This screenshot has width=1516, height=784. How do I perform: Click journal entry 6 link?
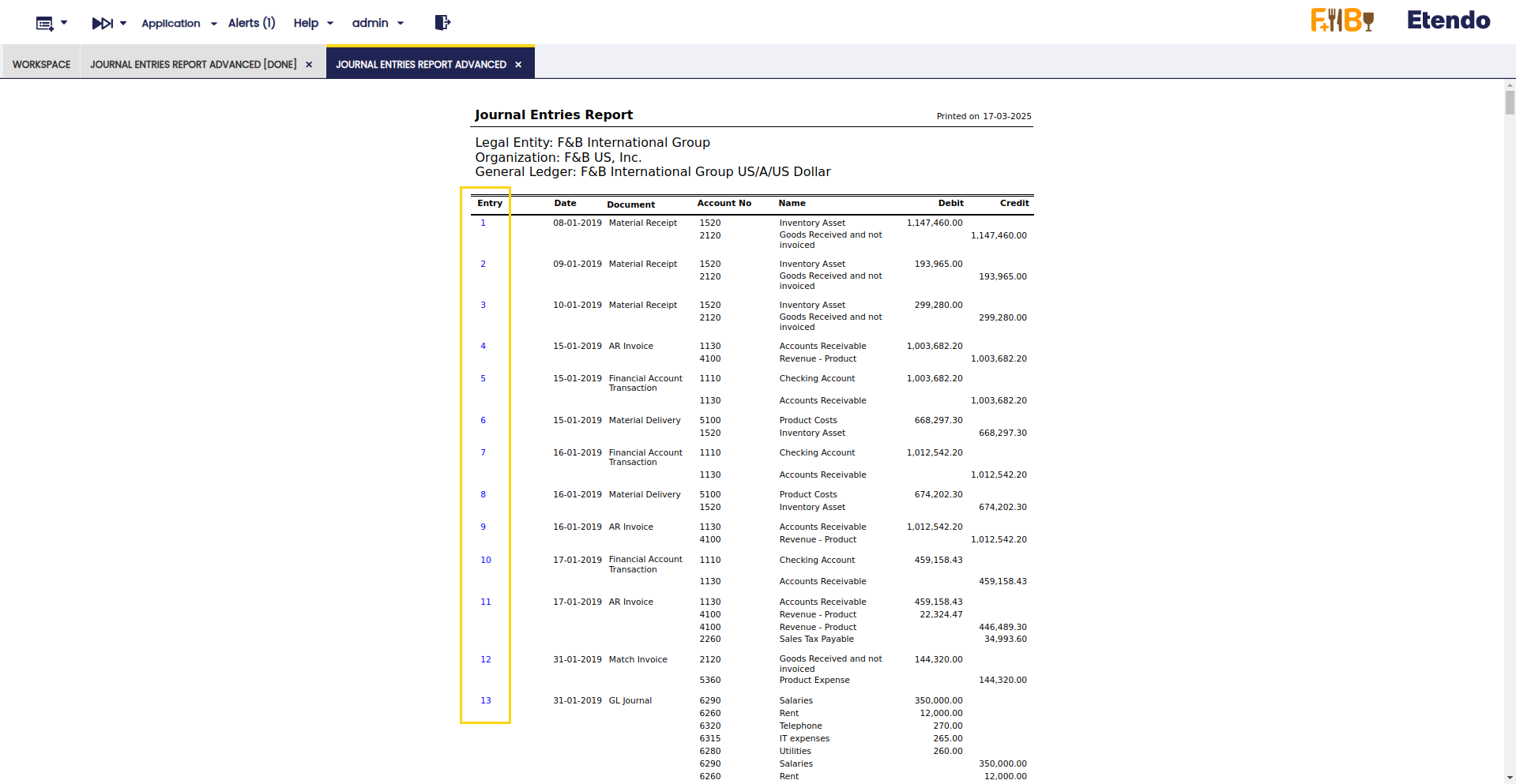click(483, 421)
